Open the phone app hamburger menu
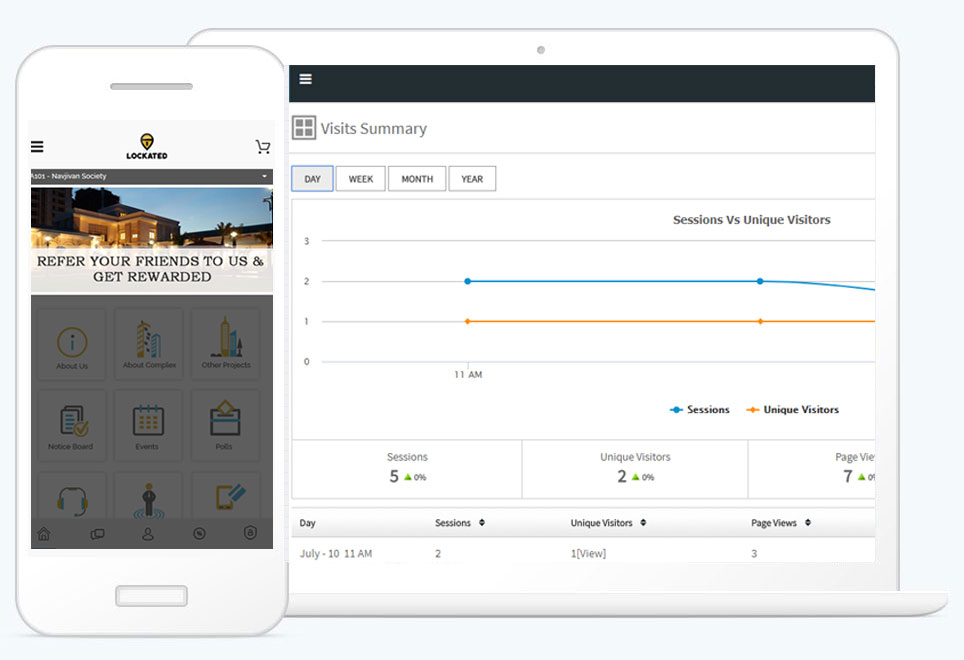 click(37, 147)
